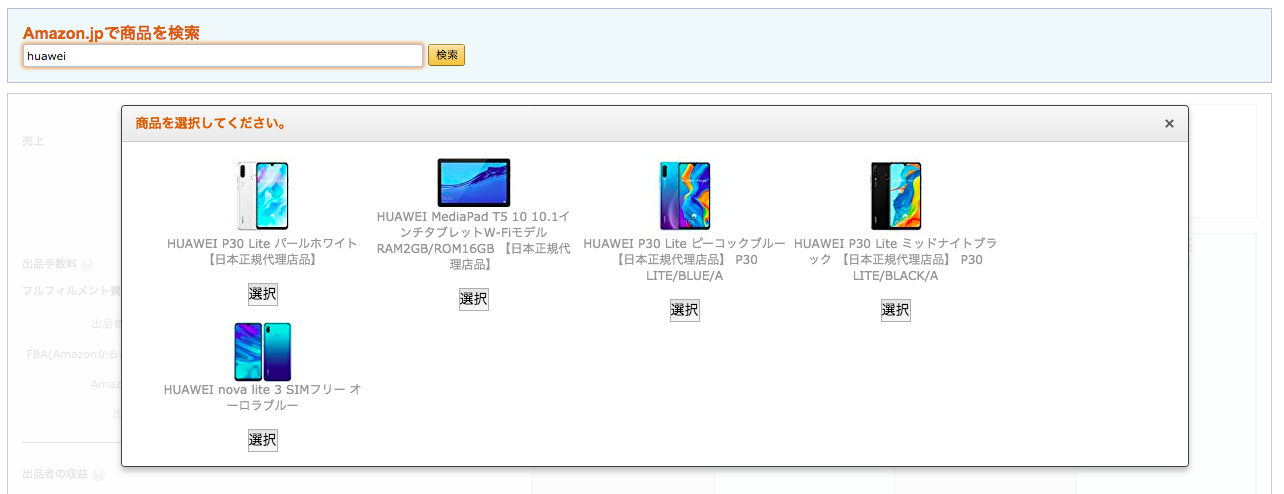Select HUAWEI P30 Lite パールホワイト product

[263, 294]
